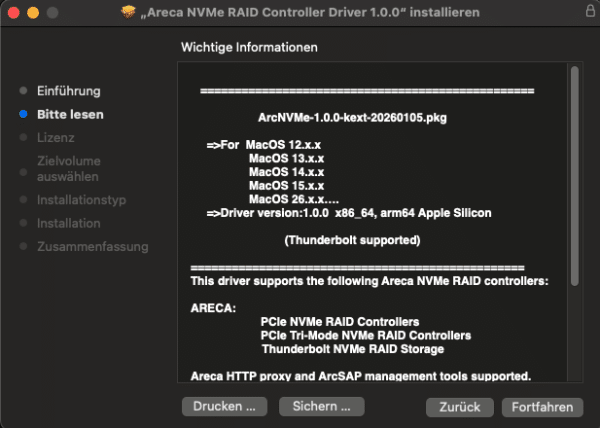The height and width of the screenshot is (428, 600).
Task: Click the PCIe NVMe RAID Controllers line
Action: click(340, 322)
